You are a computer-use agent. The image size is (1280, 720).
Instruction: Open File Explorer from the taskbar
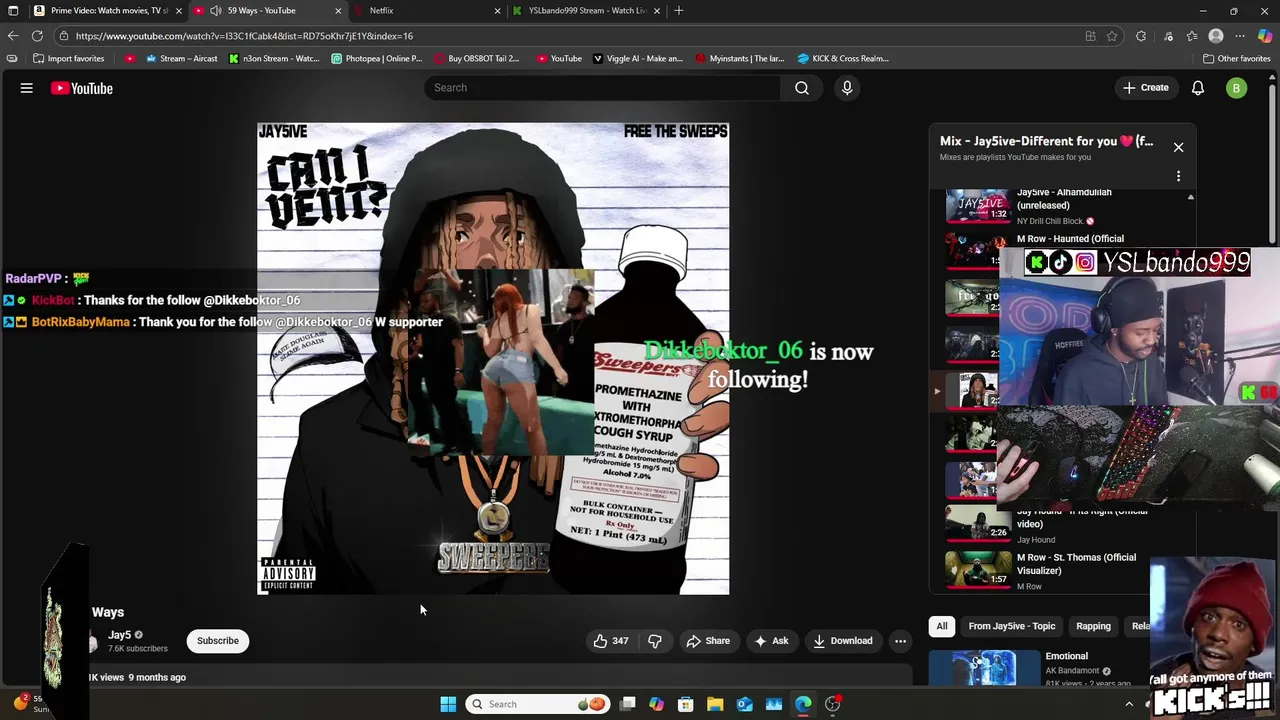(715, 704)
